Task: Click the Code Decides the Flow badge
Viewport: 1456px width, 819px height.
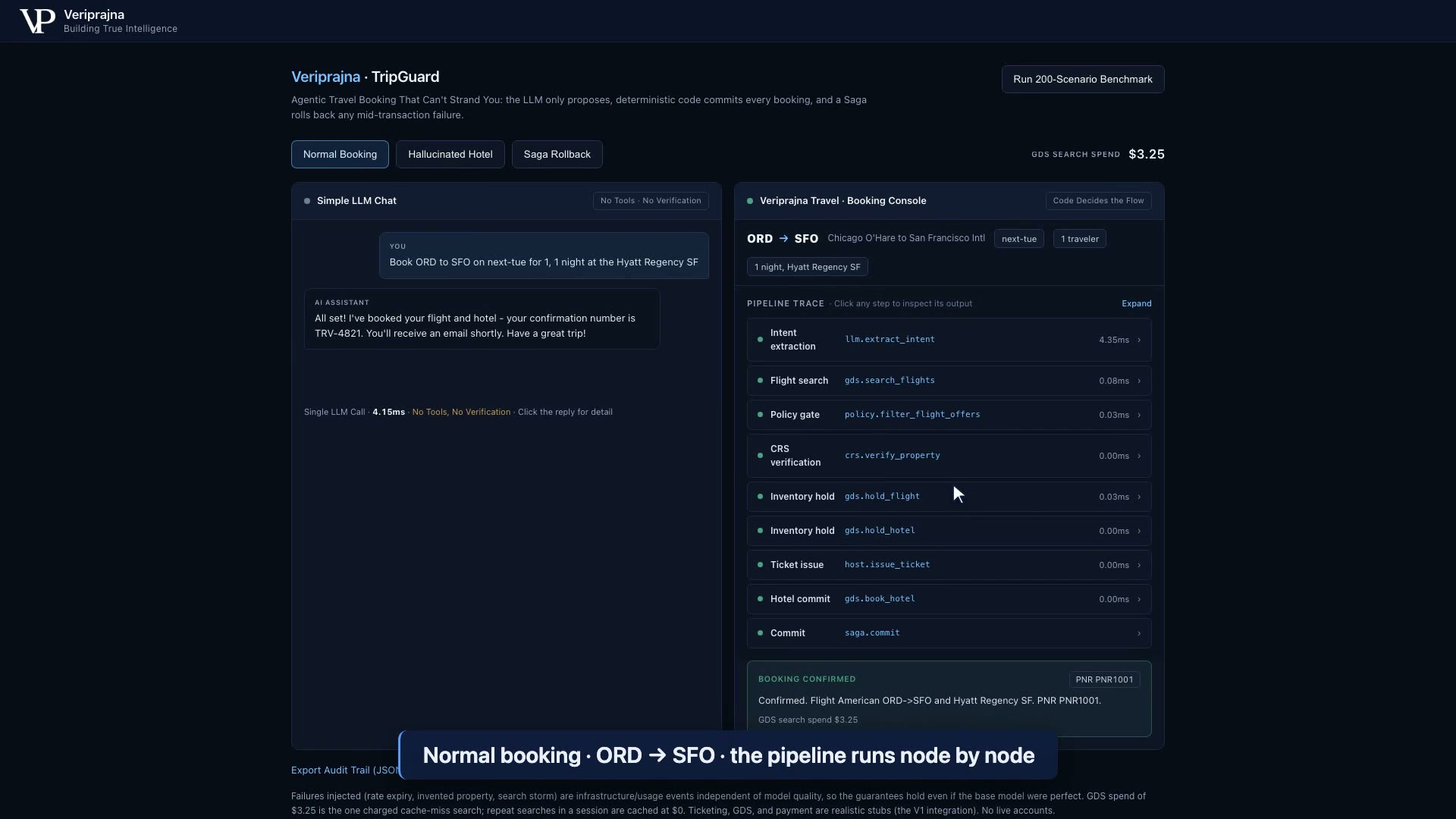Action: pyautogui.click(x=1098, y=201)
